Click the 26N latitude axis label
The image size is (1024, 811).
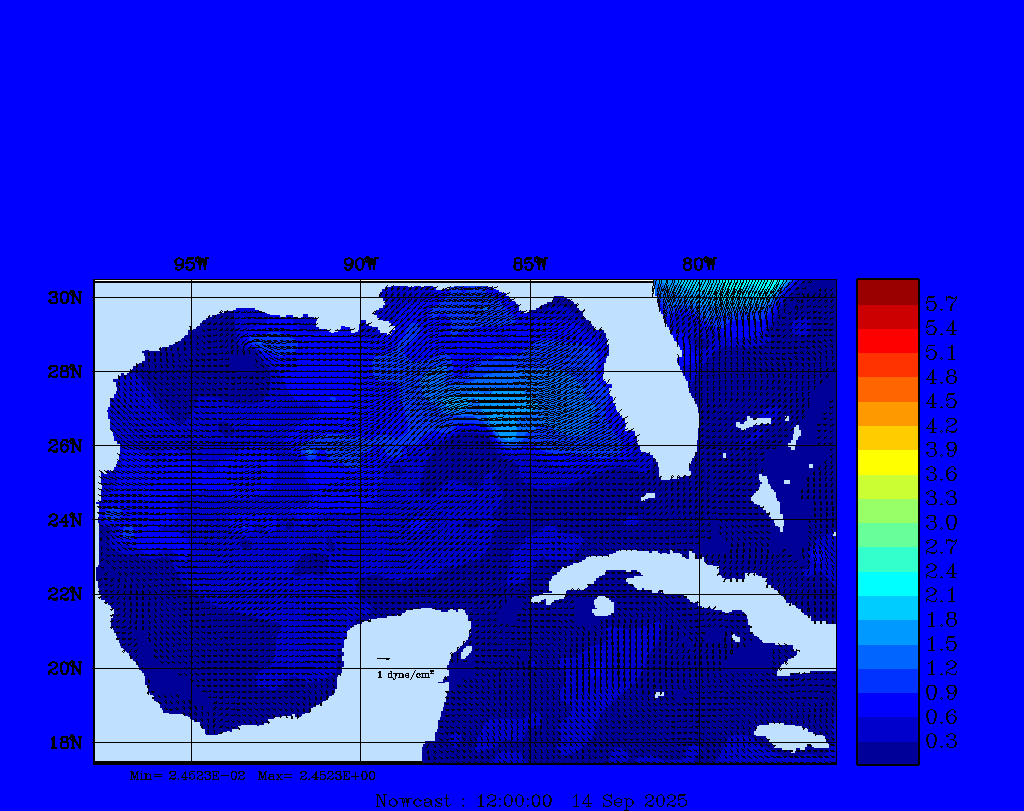(64, 446)
